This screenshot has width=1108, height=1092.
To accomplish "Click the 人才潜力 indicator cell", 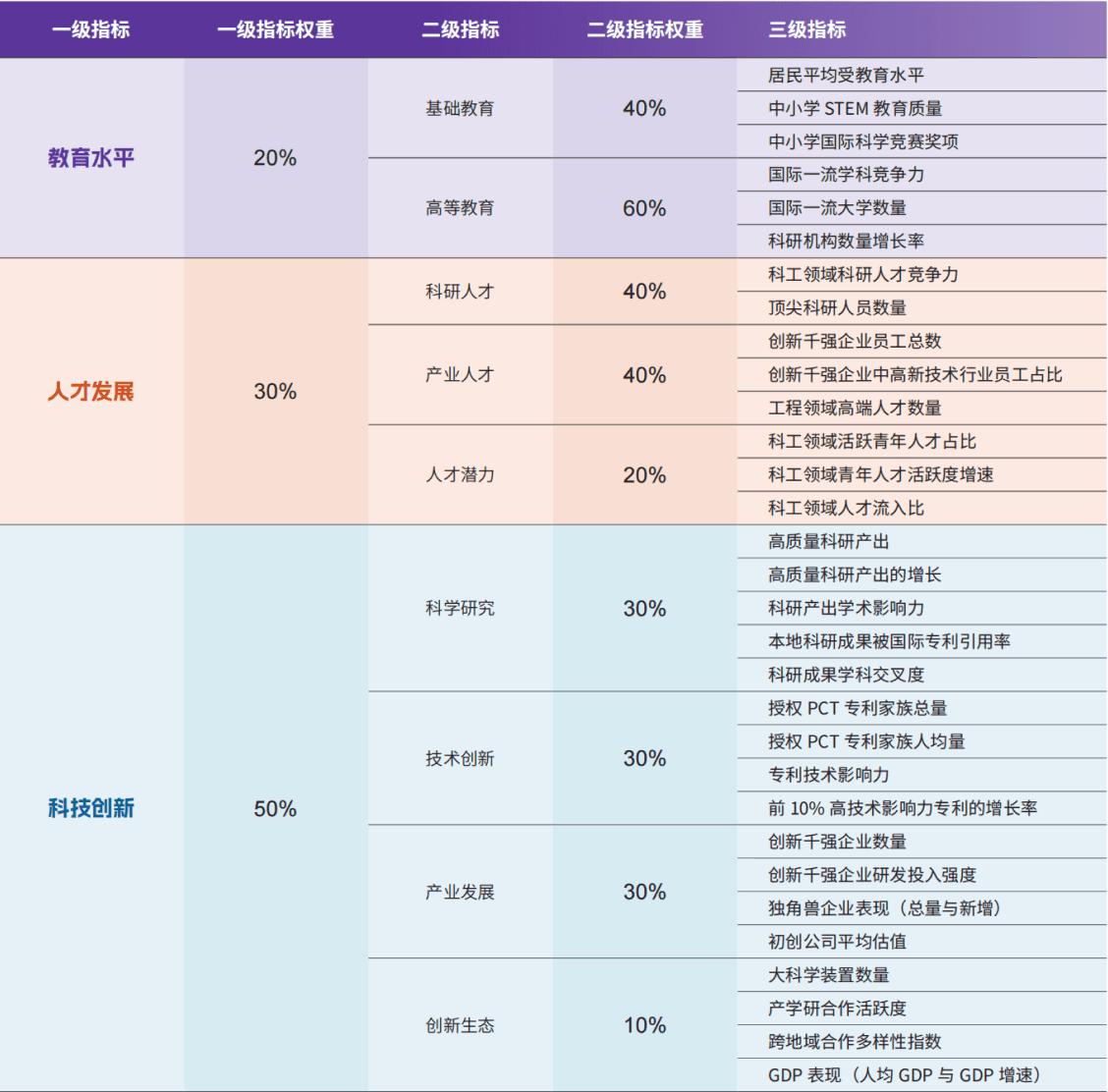I will [460, 475].
